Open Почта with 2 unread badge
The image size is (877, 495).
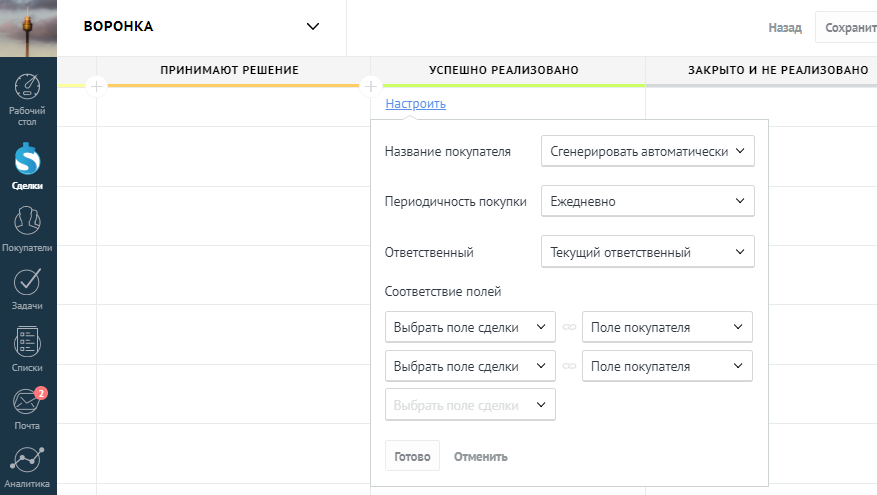tap(28, 401)
